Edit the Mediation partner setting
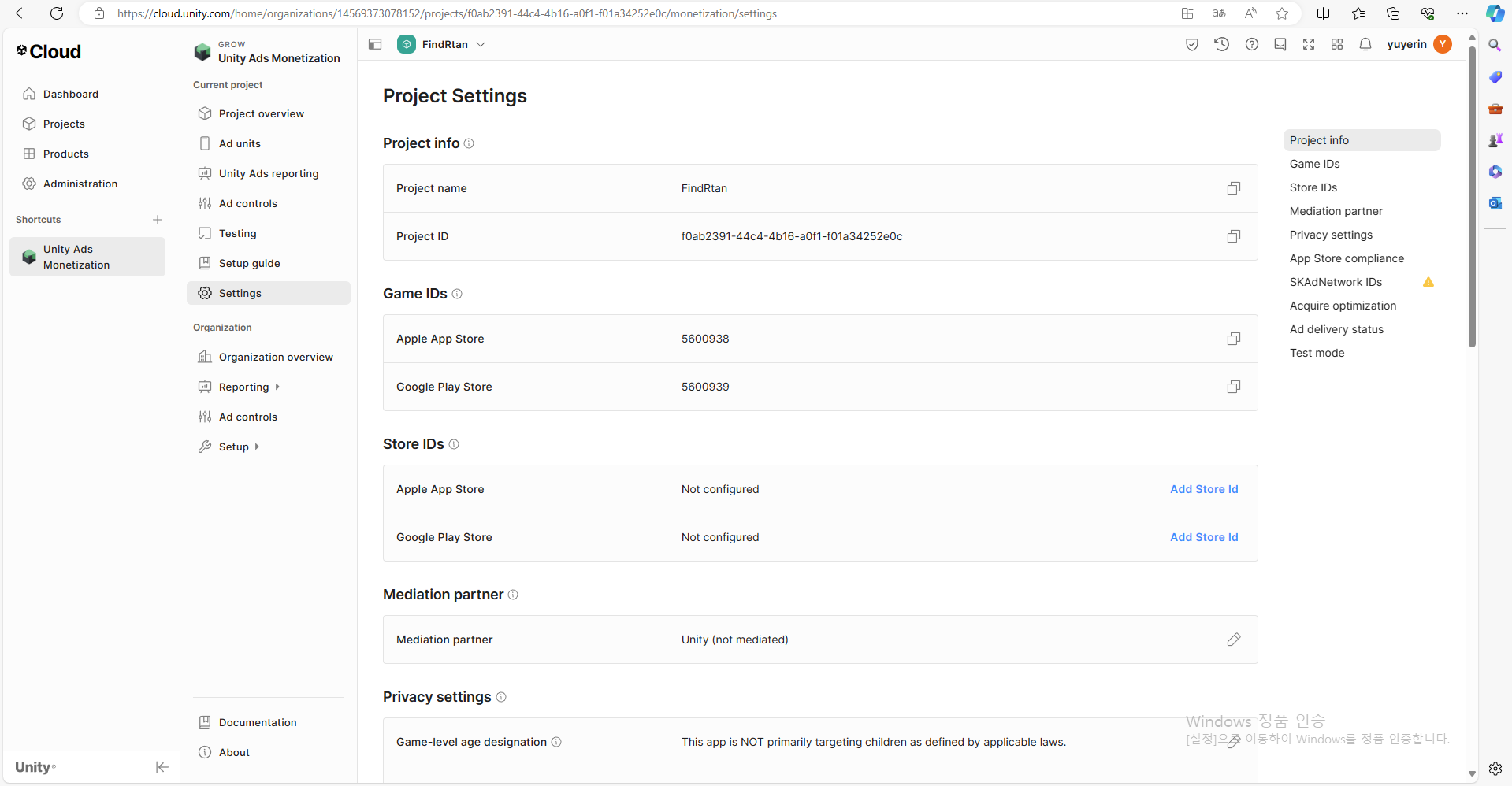Image resolution: width=1512 pixels, height=786 pixels. (1234, 640)
